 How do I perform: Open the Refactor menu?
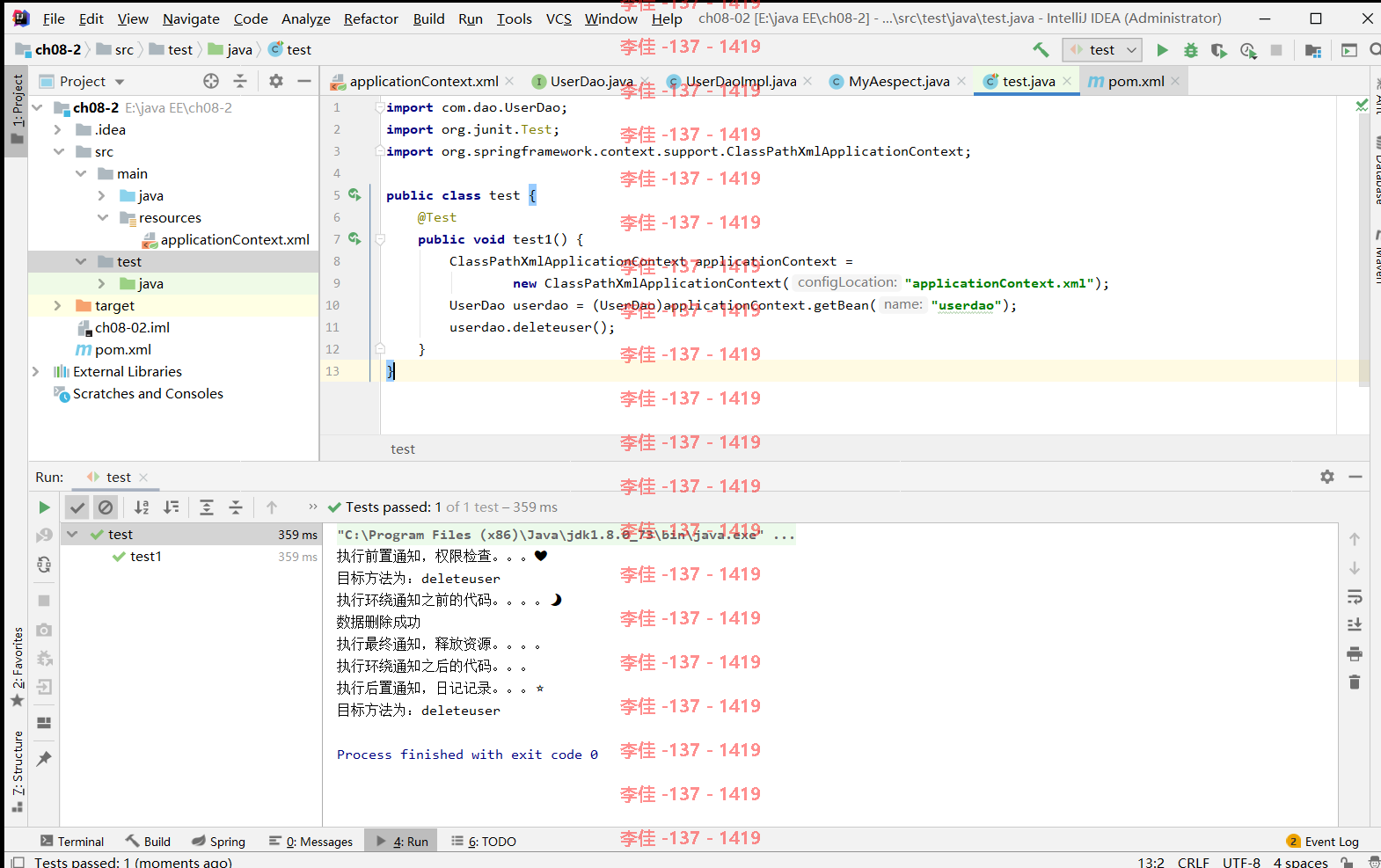(x=370, y=18)
